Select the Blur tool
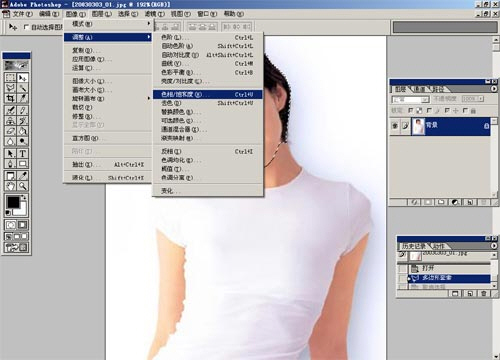This screenshot has height=360, width=500. tap(10, 141)
